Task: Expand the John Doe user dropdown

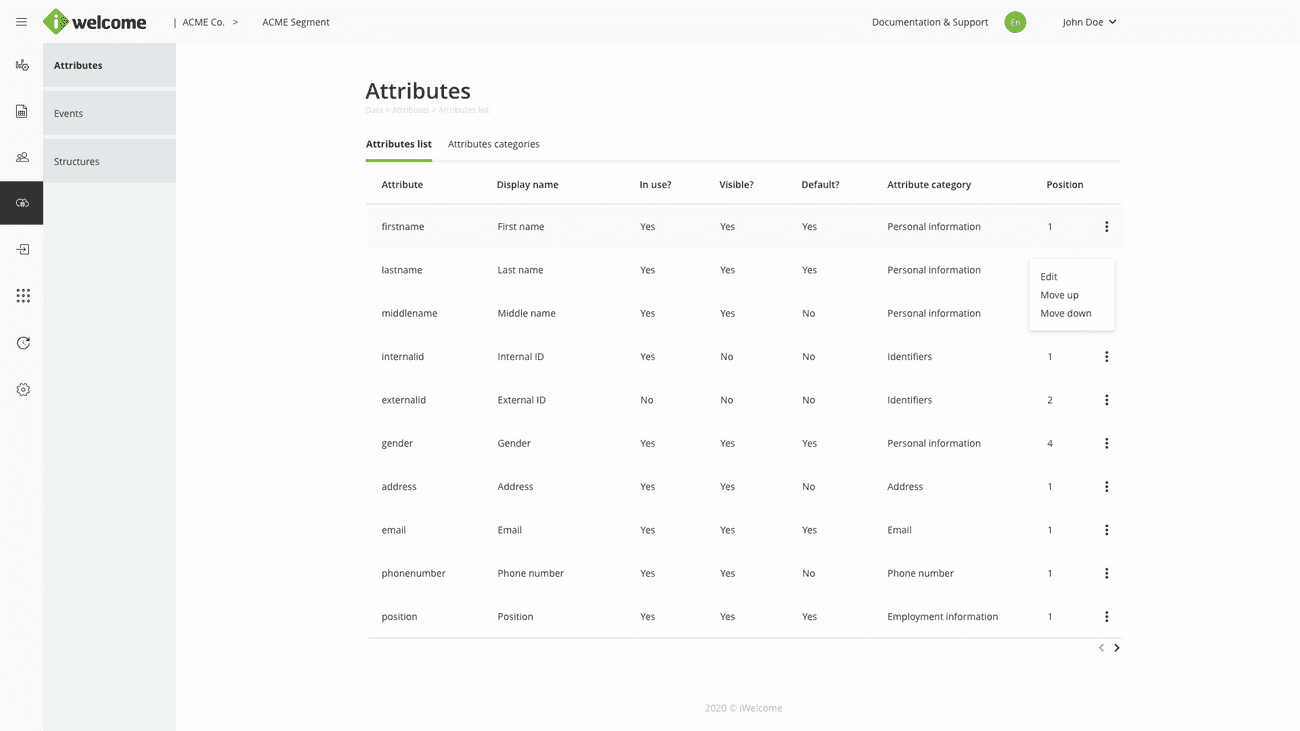Action: [1089, 22]
